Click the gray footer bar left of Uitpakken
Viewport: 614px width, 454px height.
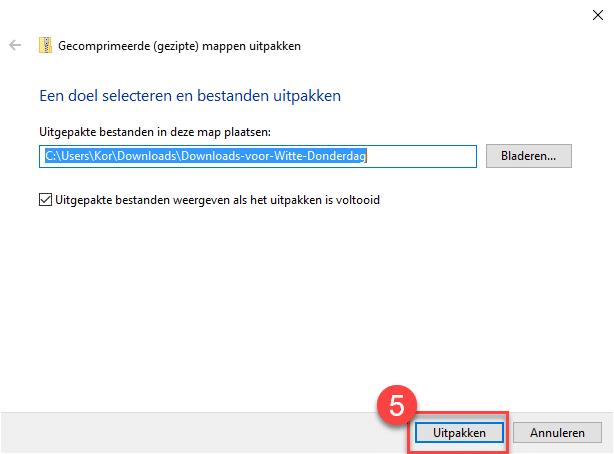[200, 433]
